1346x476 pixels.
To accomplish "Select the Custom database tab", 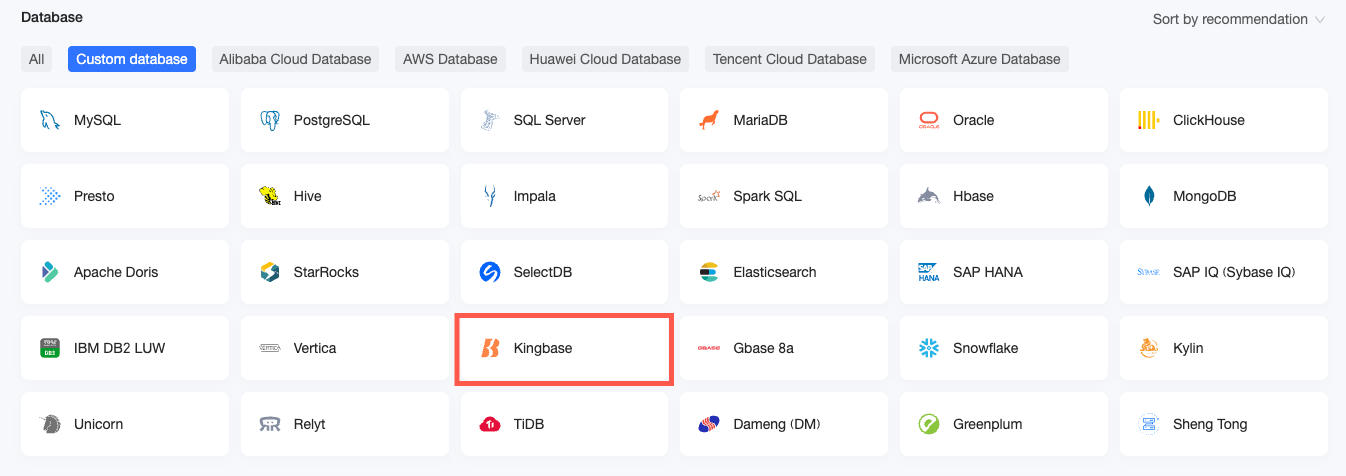I will [x=132, y=59].
